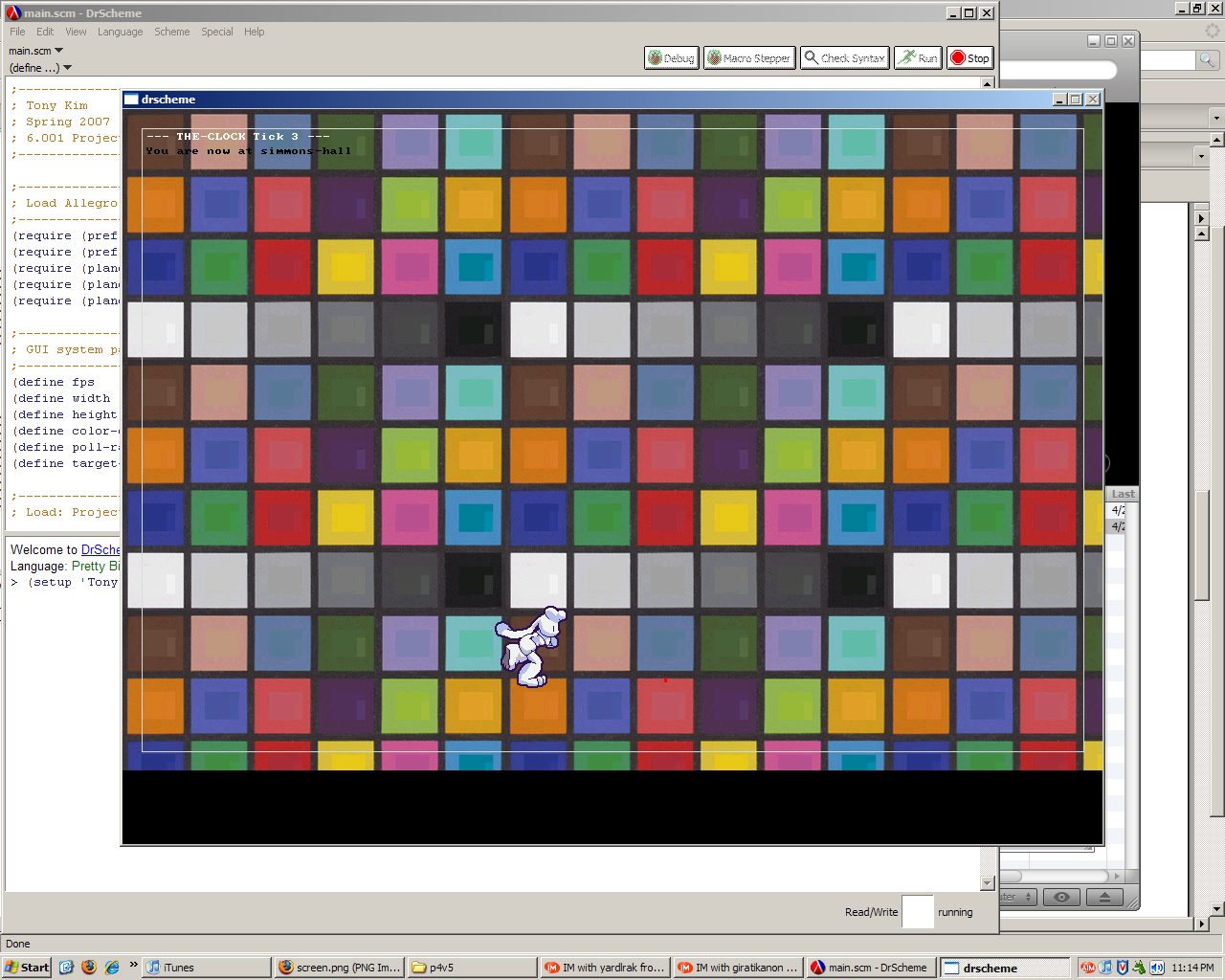The height and width of the screenshot is (980, 1225).
Task: Switch to the iTunes taskbar window
Action: [205, 968]
